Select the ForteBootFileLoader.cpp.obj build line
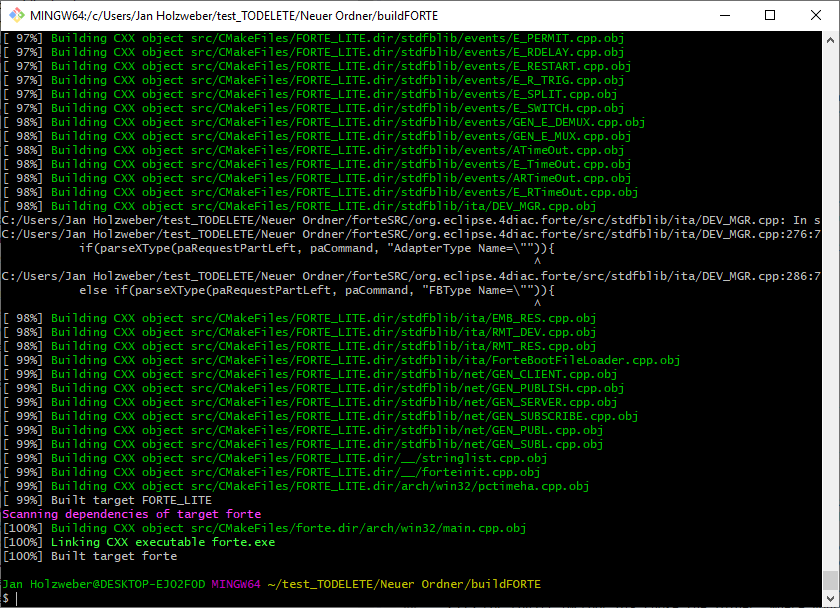This screenshot has height=608, width=840. tap(340, 359)
